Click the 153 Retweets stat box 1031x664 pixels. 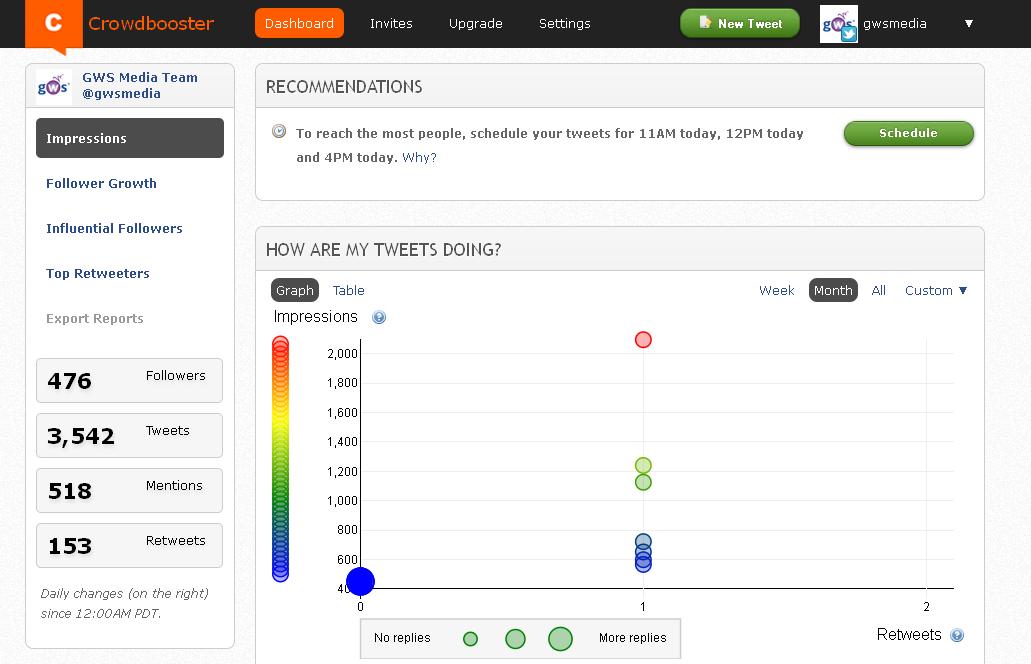[x=130, y=546]
